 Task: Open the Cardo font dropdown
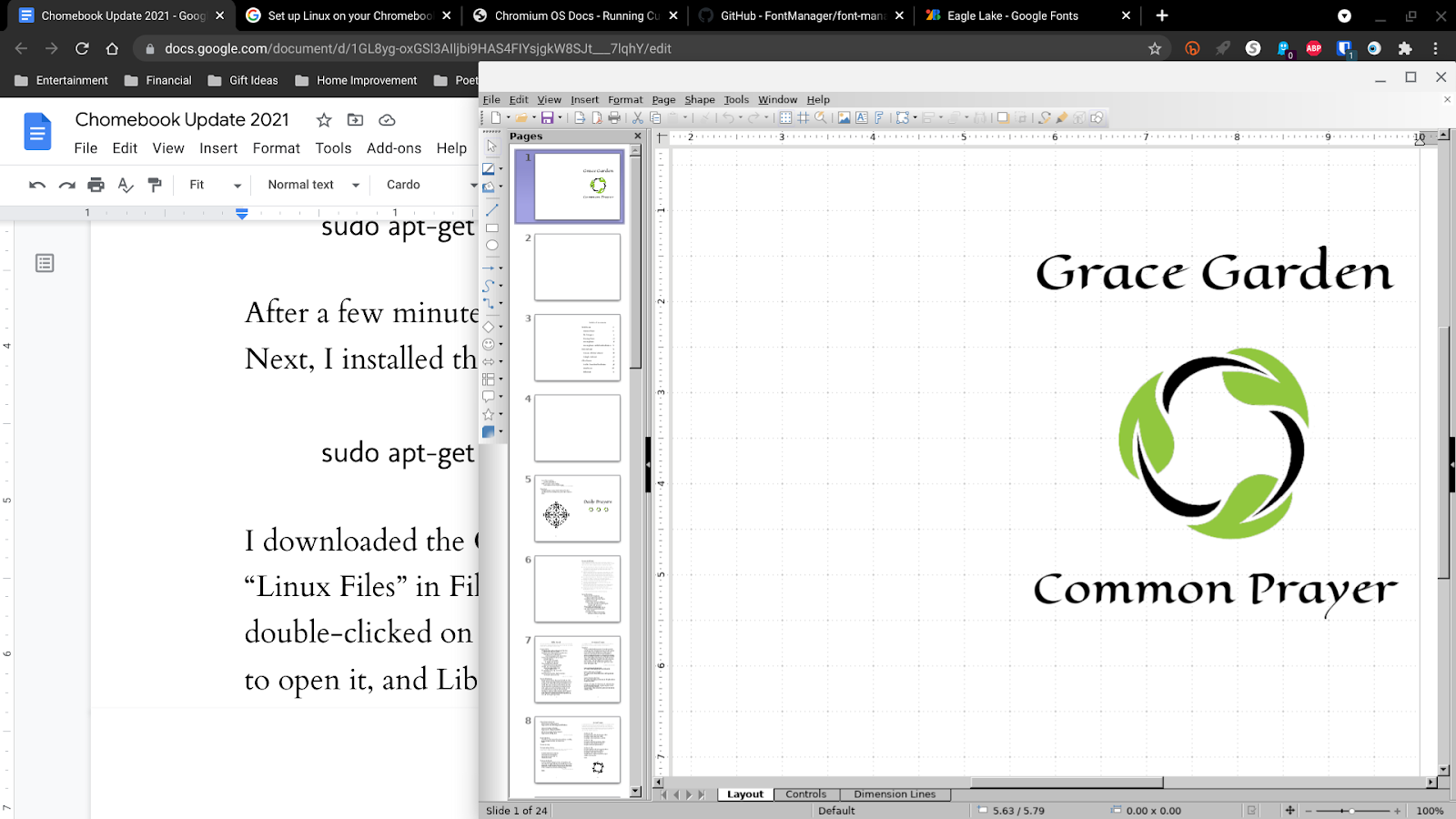coord(430,185)
